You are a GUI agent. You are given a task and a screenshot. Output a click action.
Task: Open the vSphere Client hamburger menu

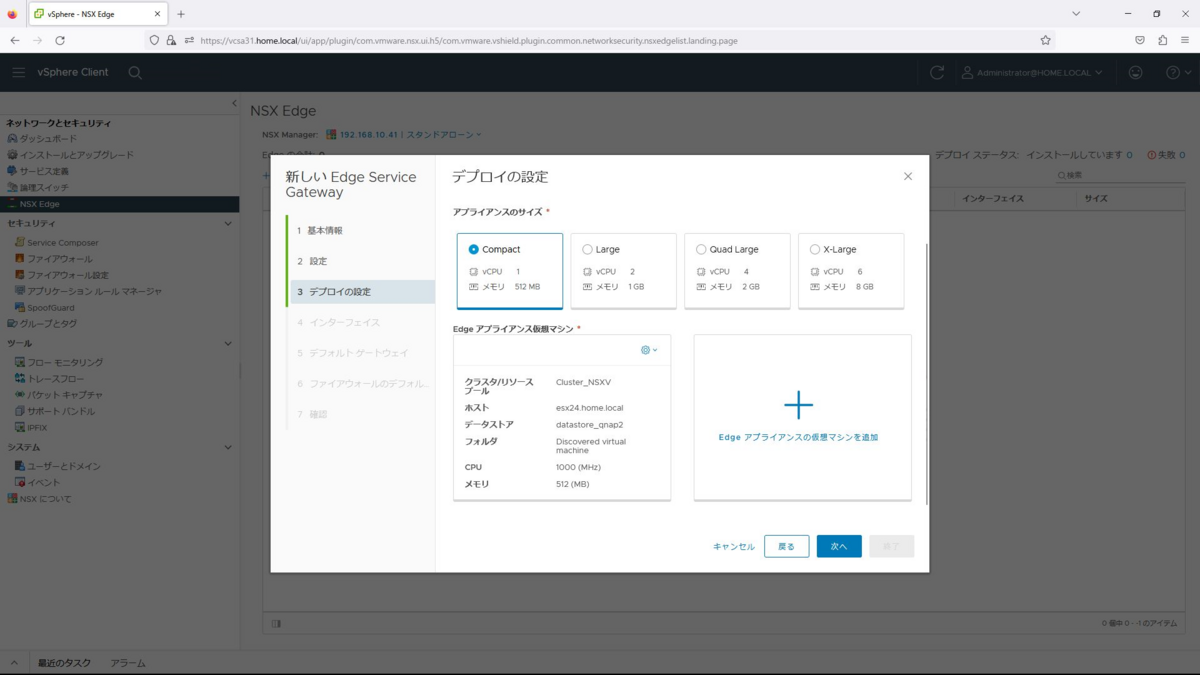(18, 72)
